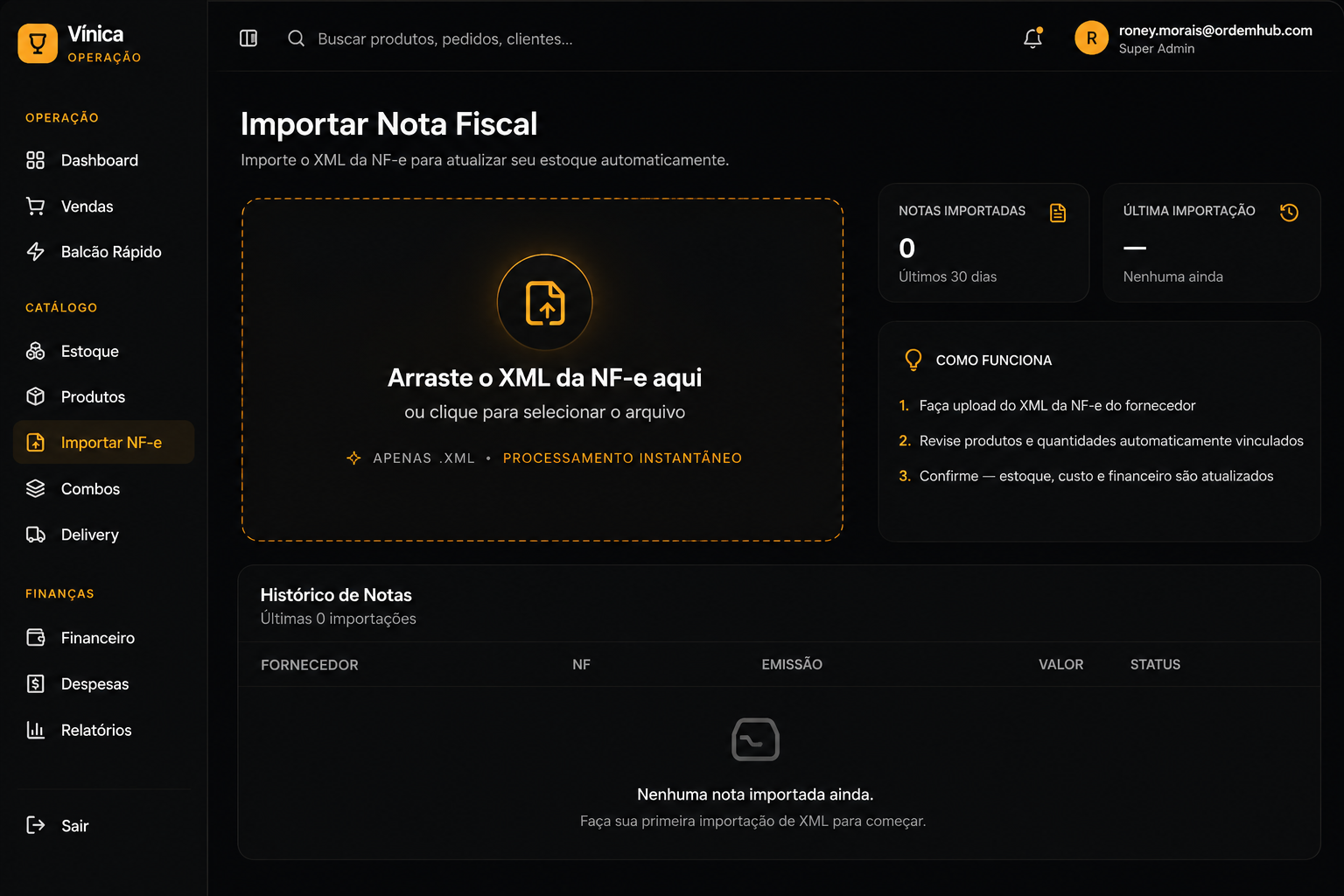1344x896 pixels.
Task: Click the file upload icon in dropzone
Action: pos(545,303)
